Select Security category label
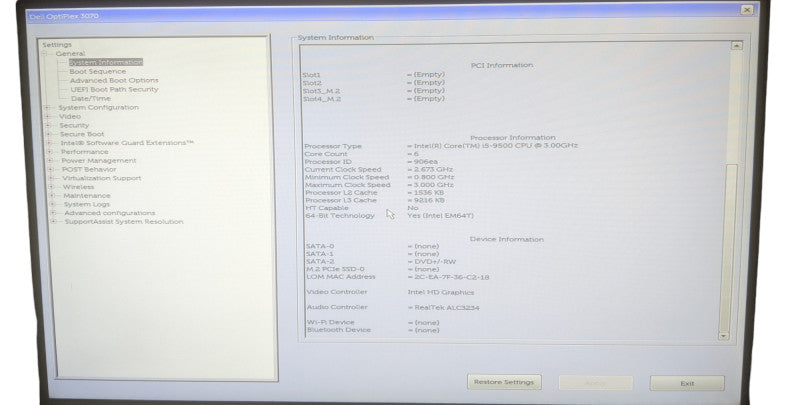 [x=74, y=125]
